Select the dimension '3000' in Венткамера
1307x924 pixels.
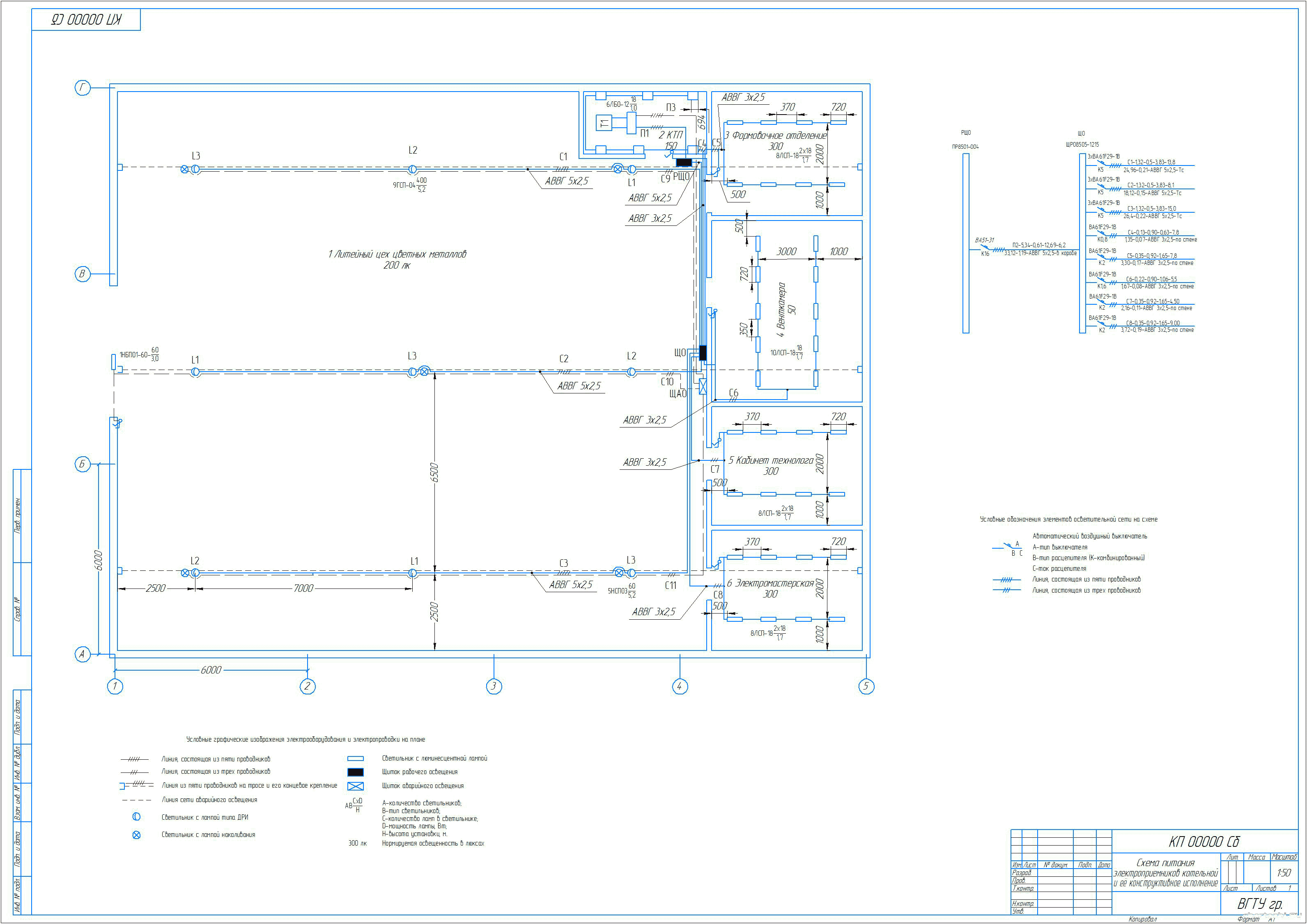click(787, 252)
